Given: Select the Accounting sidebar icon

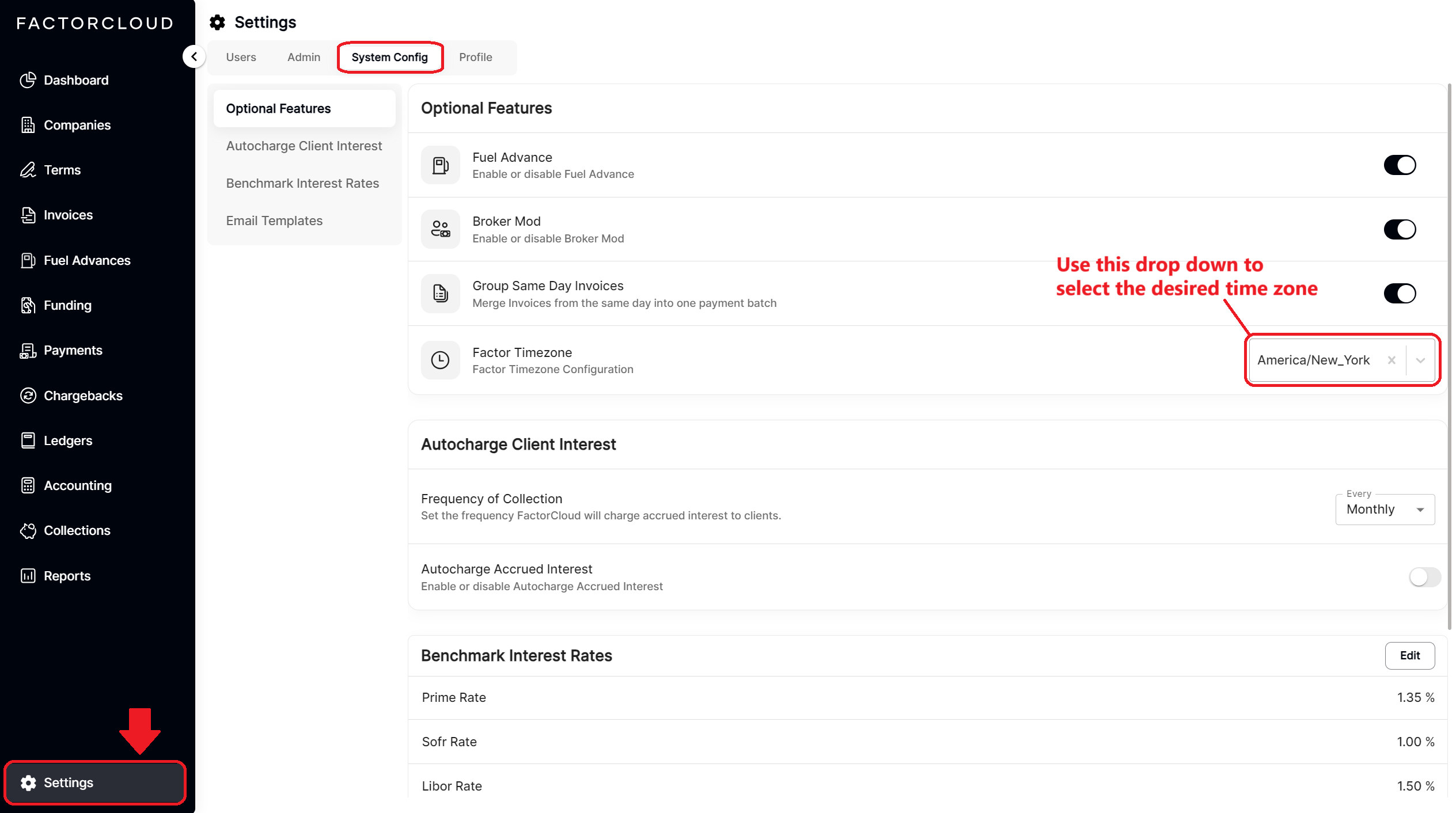Looking at the screenshot, I should 28,485.
